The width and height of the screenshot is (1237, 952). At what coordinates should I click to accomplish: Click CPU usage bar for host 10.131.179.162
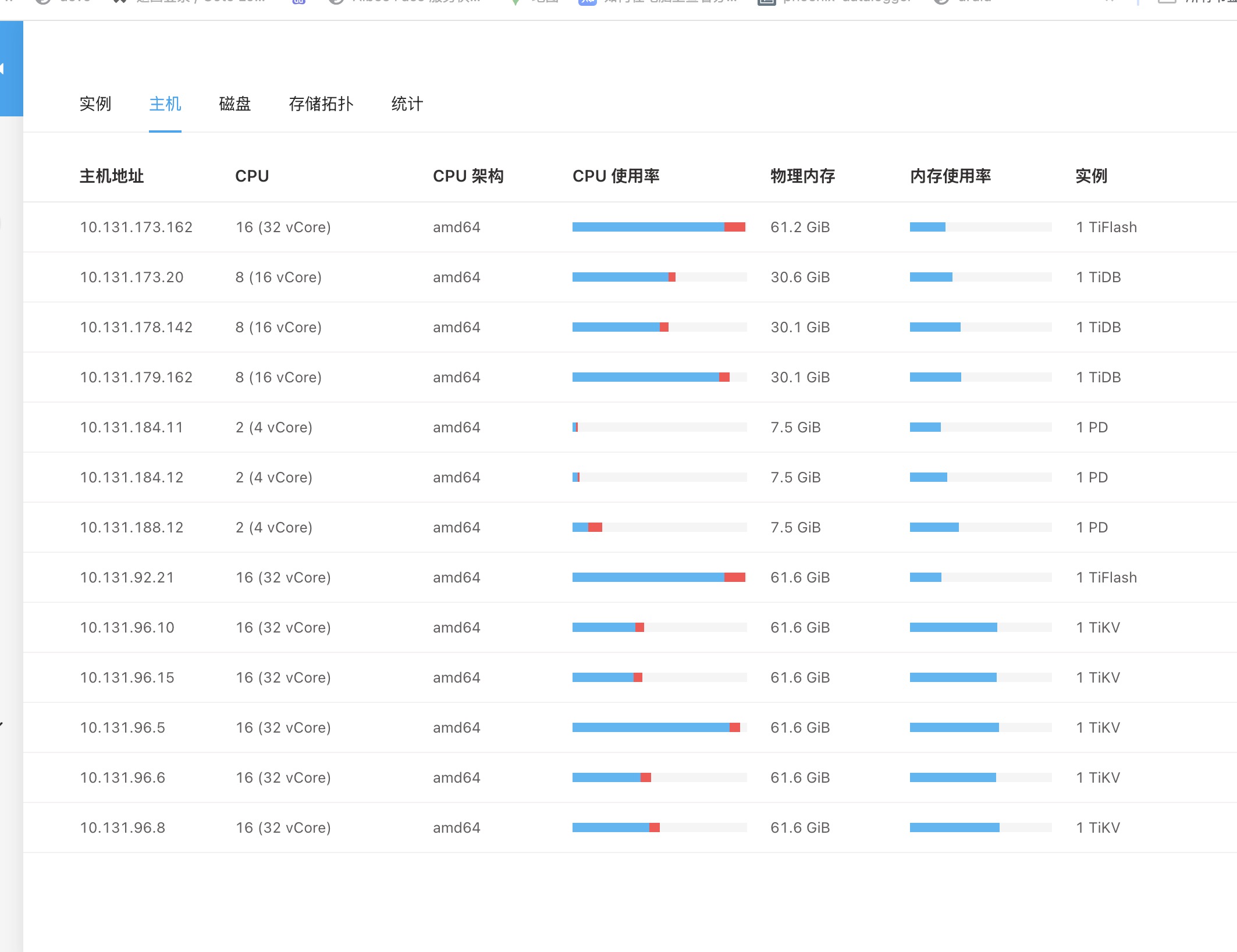click(x=659, y=377)
